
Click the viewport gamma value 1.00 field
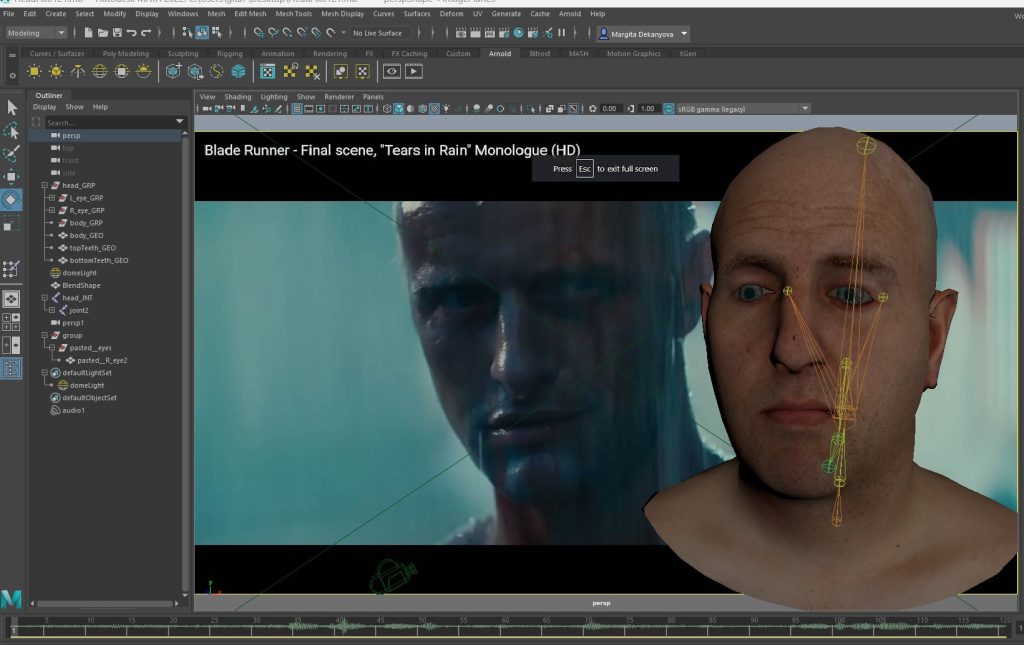(647, 109)
